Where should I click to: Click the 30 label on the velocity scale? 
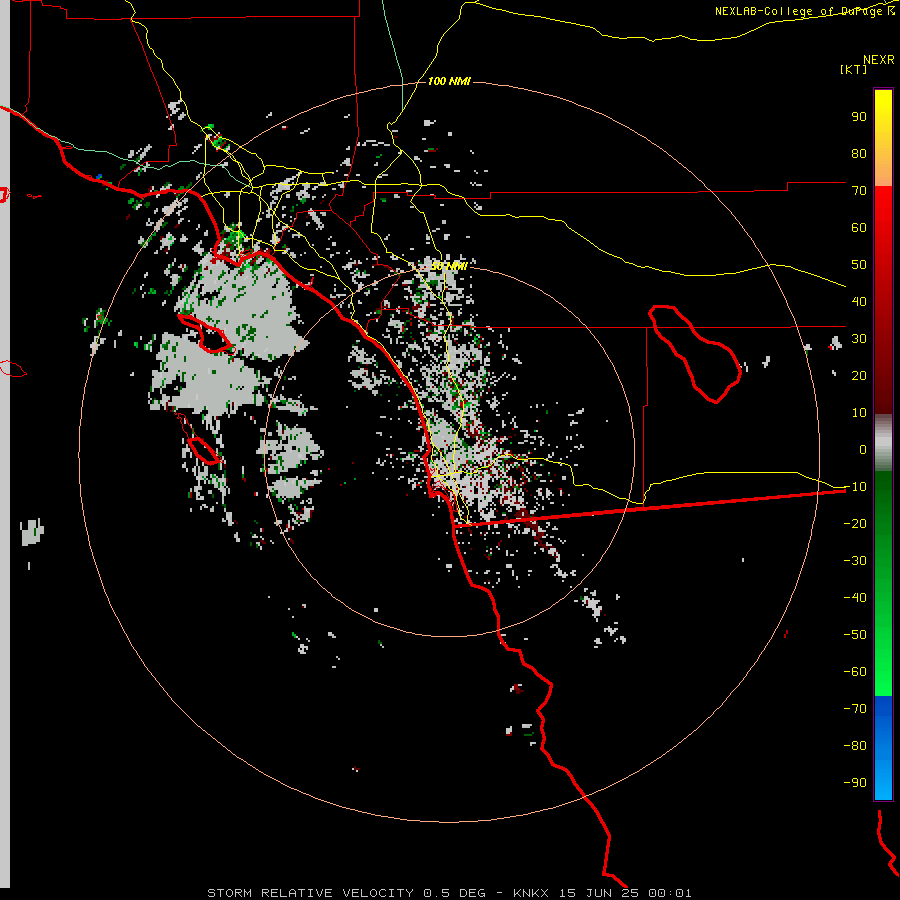[859, 339]
